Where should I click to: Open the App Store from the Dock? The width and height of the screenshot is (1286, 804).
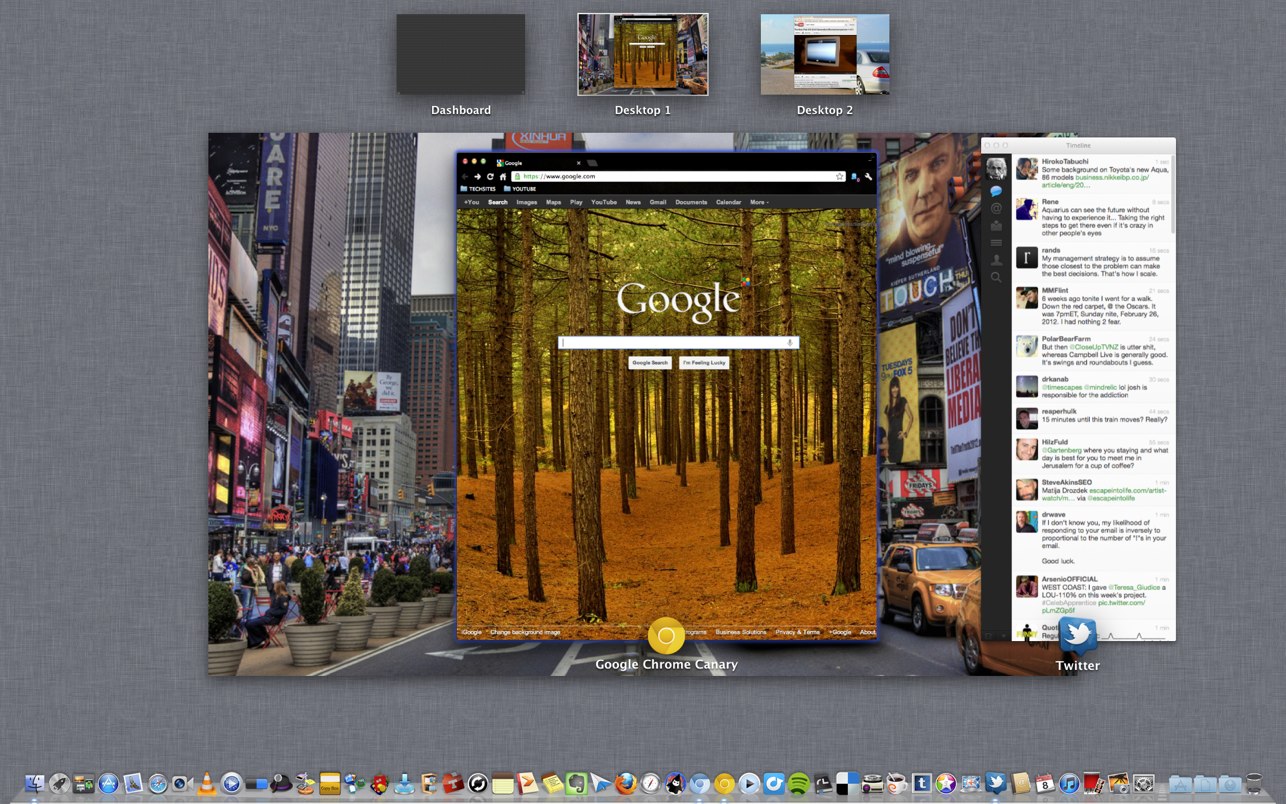[x=109, y=783]
